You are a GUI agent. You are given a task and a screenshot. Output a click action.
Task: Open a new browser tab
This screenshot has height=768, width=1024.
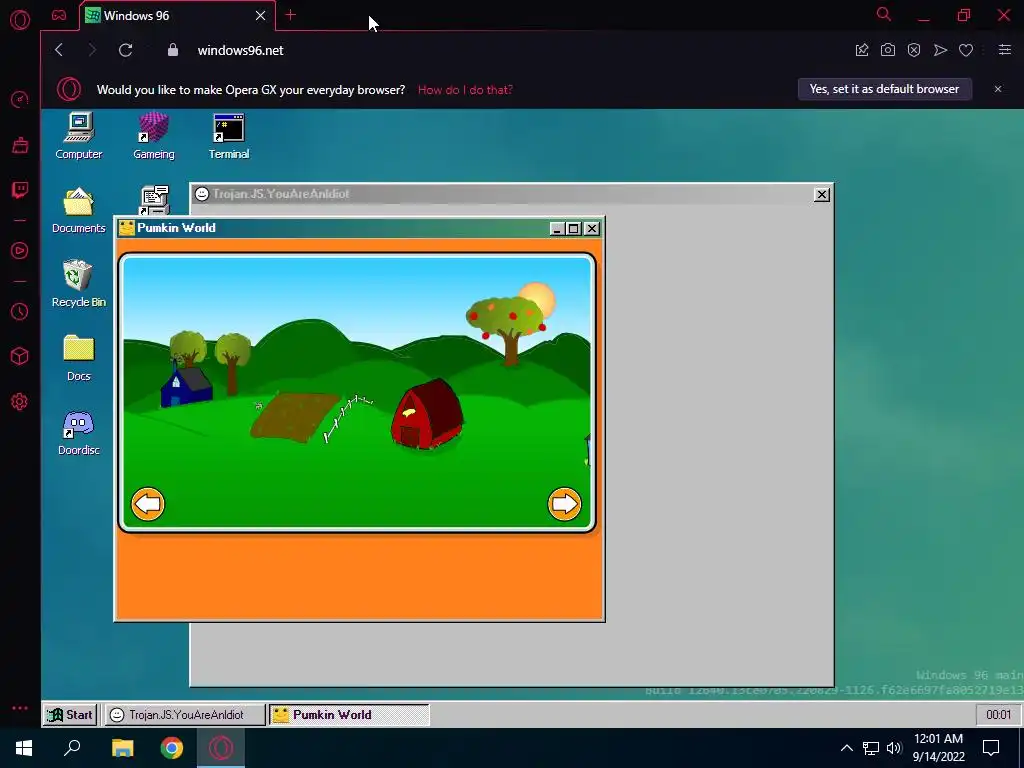[291, 15]
